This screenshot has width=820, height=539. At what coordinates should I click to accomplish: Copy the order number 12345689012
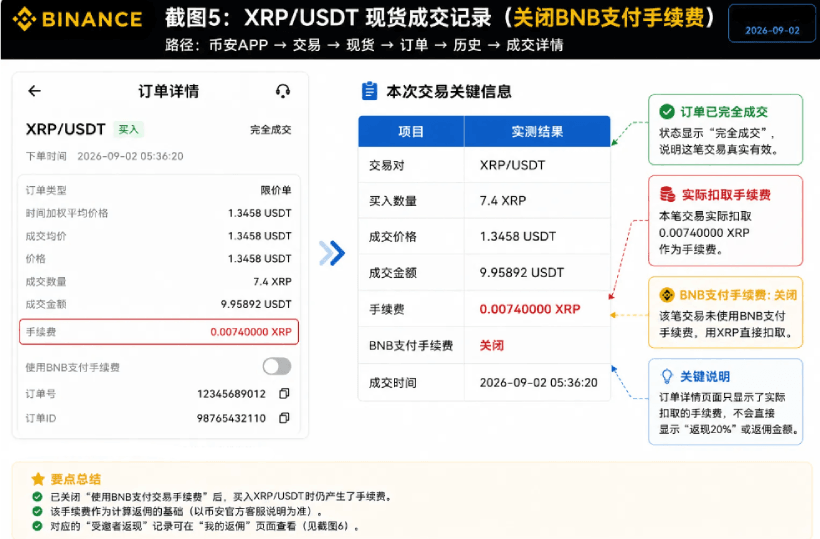(284, 393)
